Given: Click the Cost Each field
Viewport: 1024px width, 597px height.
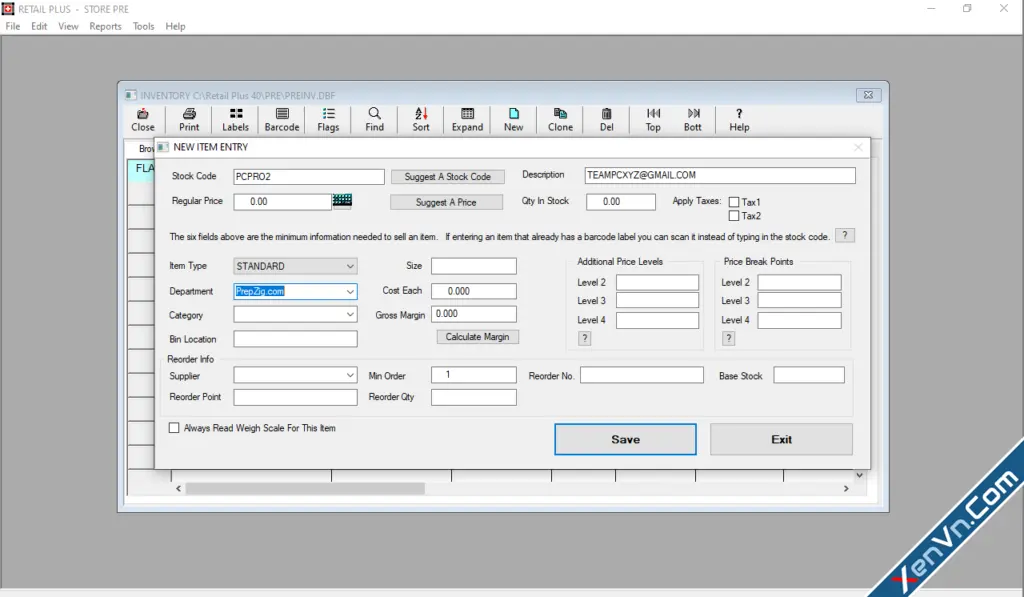Looking at the screenshot, I should click(x=473, y=291).
